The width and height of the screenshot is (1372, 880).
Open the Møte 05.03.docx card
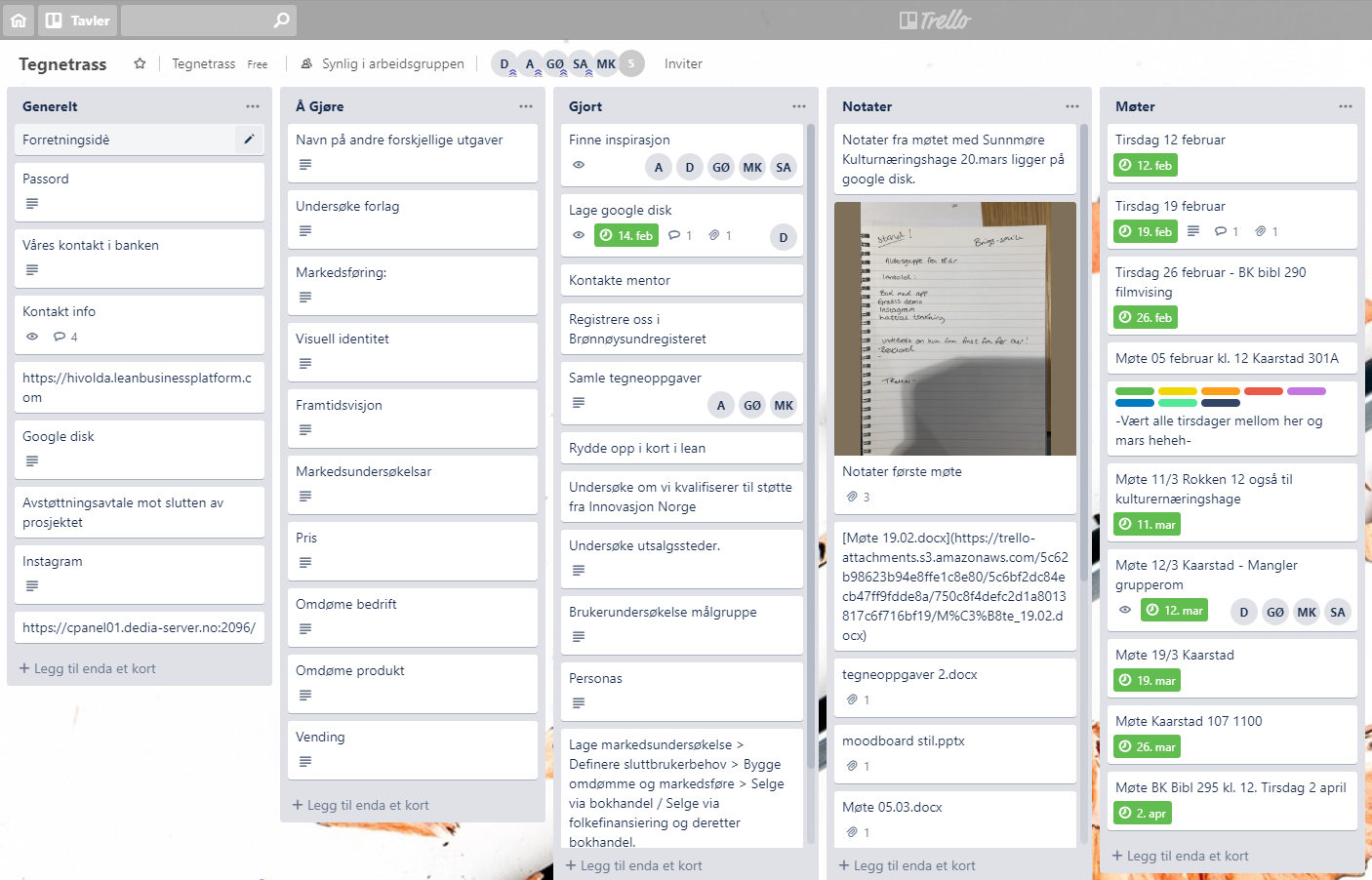[955, 819]
